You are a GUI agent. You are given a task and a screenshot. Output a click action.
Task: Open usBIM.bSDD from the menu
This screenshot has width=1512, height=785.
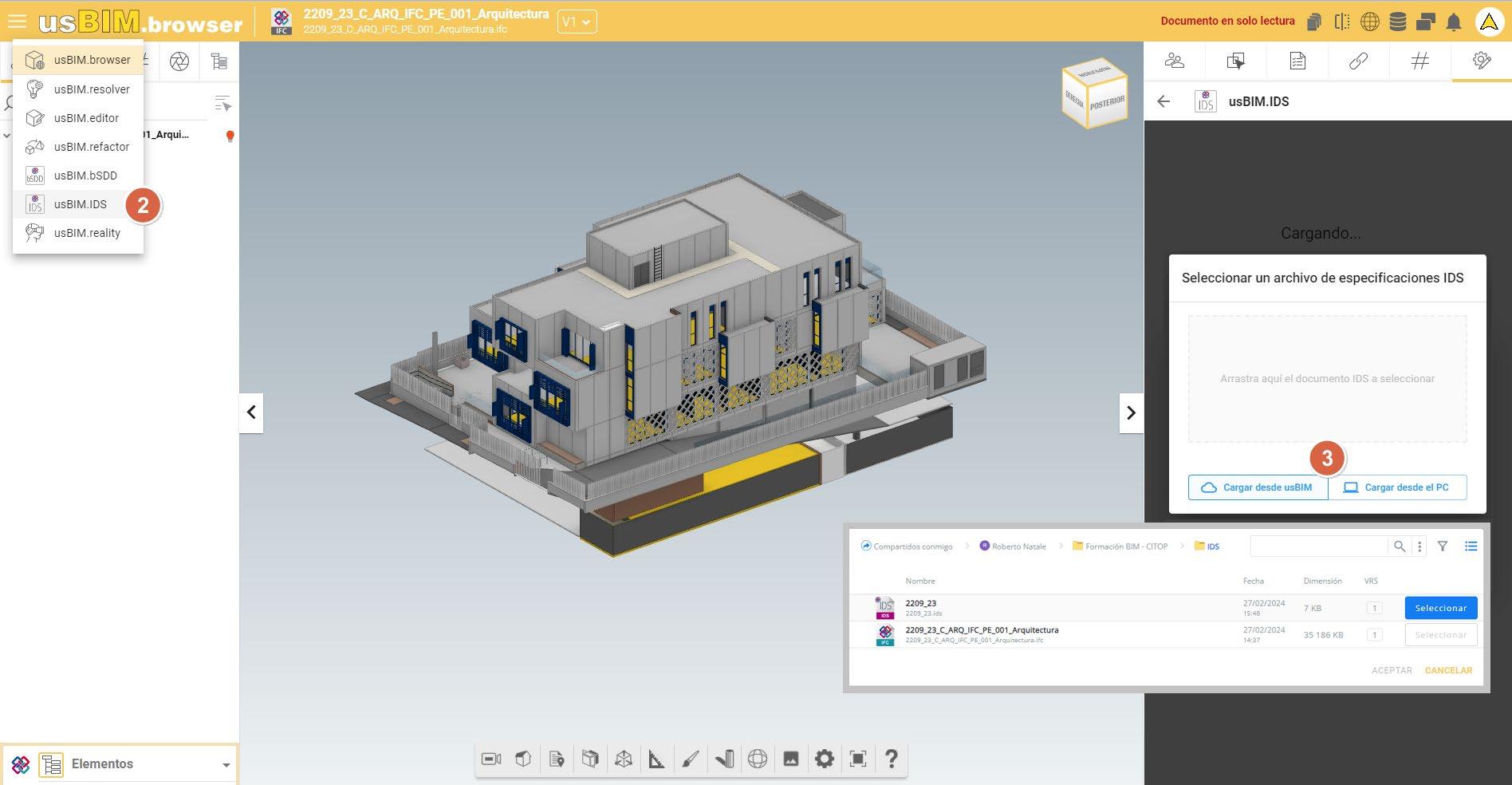click(78, 176)
